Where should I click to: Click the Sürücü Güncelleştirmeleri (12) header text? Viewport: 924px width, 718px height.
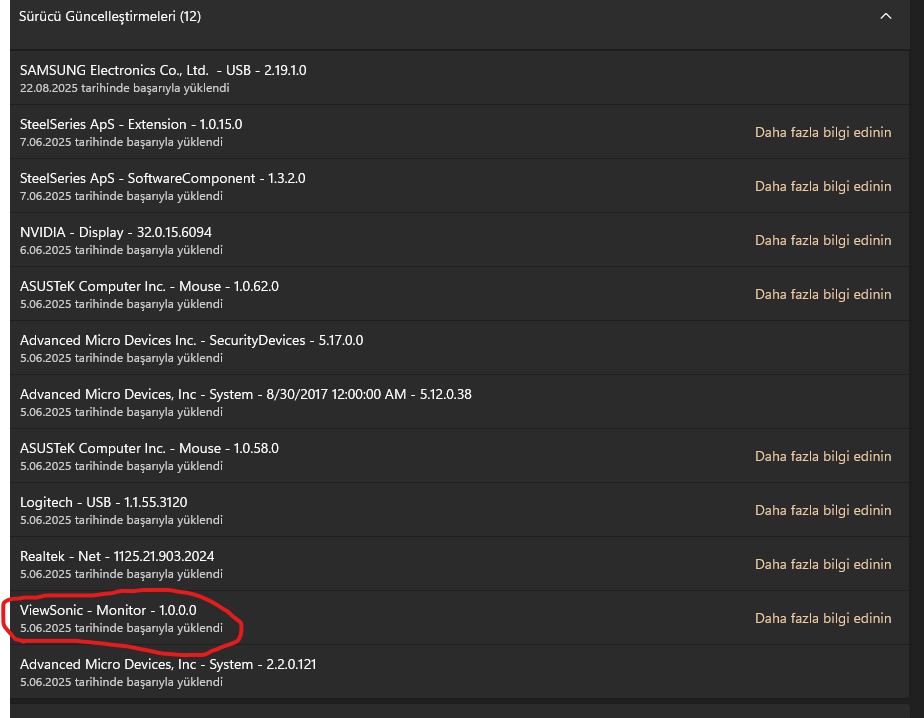[110, 17]
